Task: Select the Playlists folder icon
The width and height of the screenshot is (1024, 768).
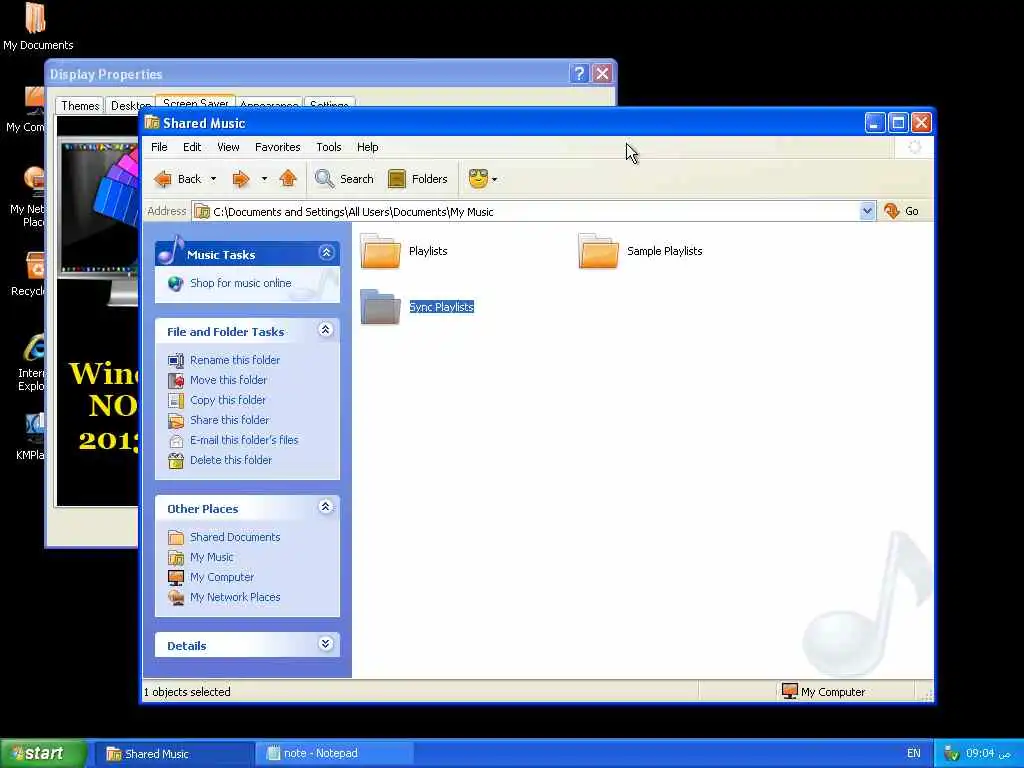Action: (380, 251)
